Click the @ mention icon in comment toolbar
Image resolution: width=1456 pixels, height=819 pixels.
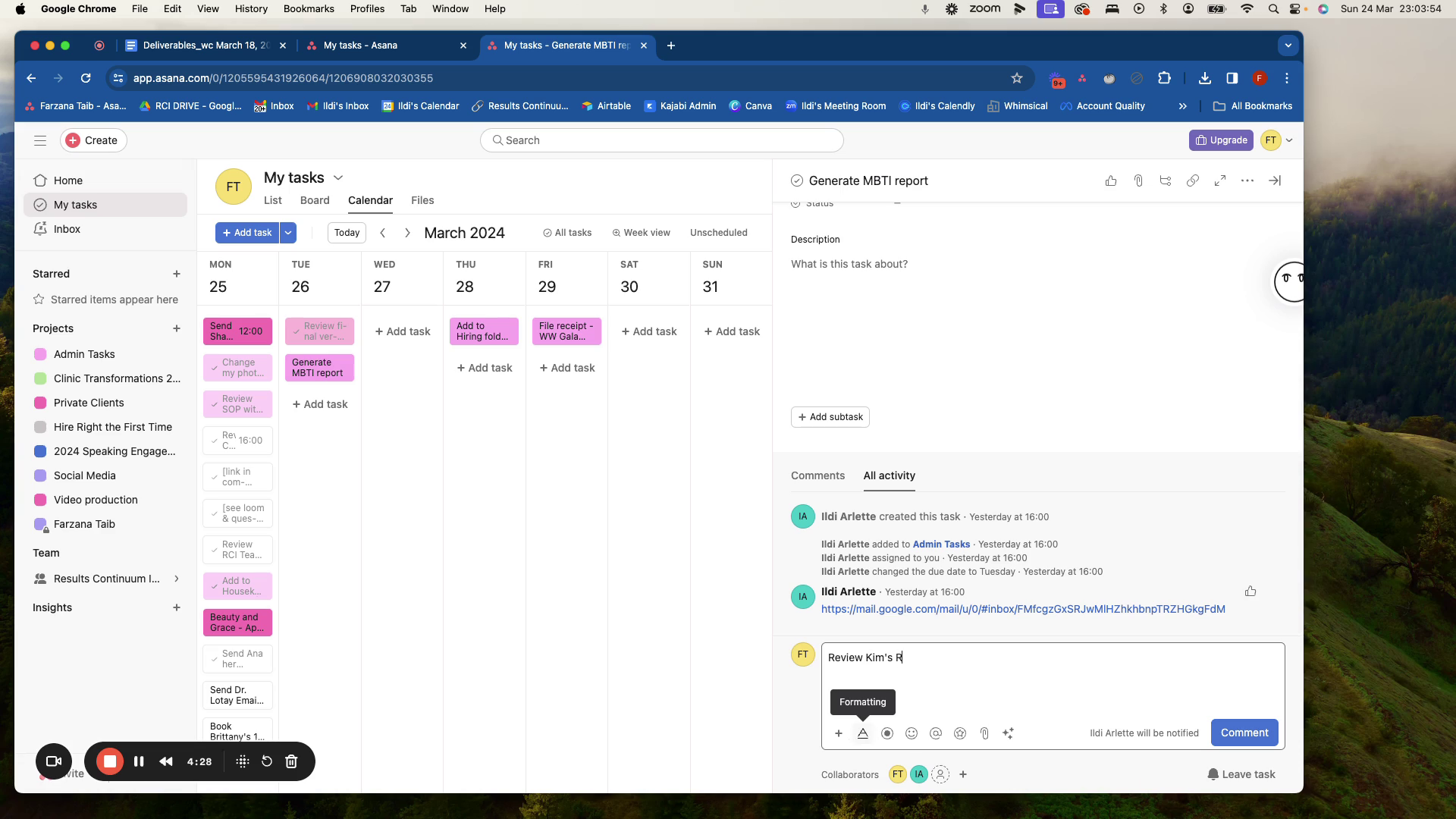(x=936, y=733)
